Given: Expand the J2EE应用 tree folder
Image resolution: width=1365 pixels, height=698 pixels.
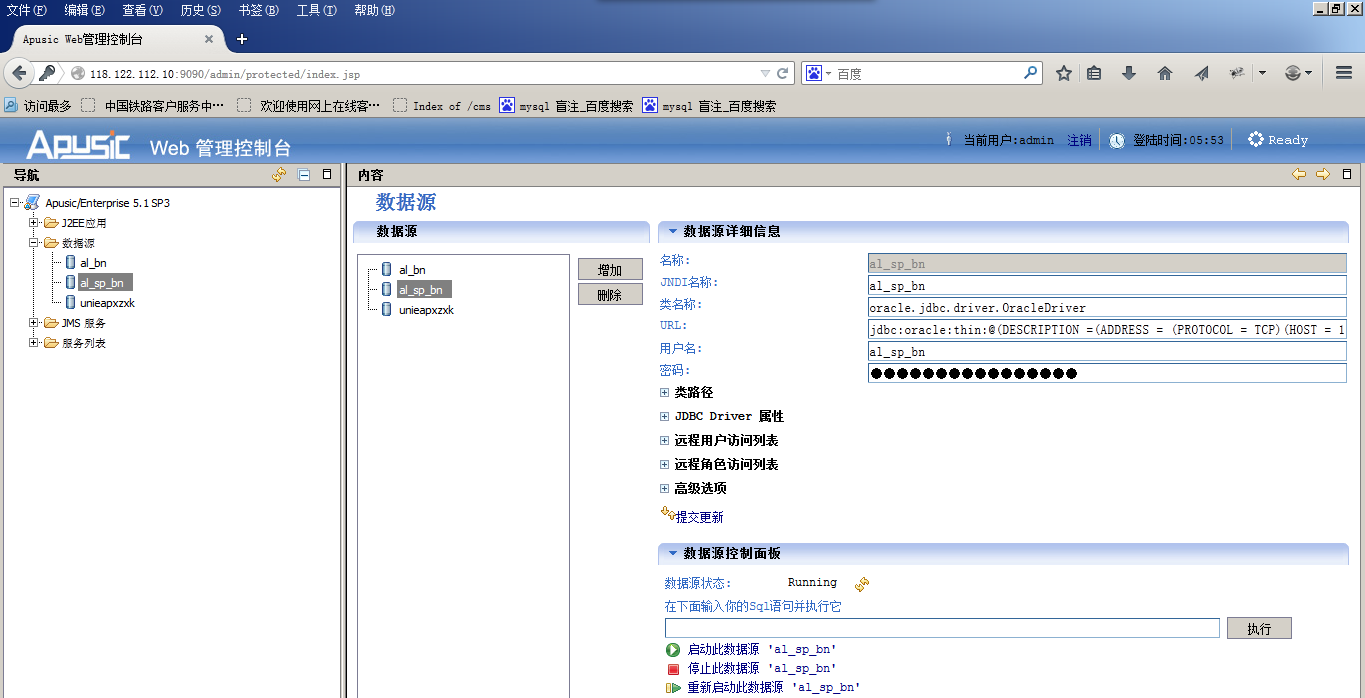Looking at the screenshot, I should click(x=34, y=223).
